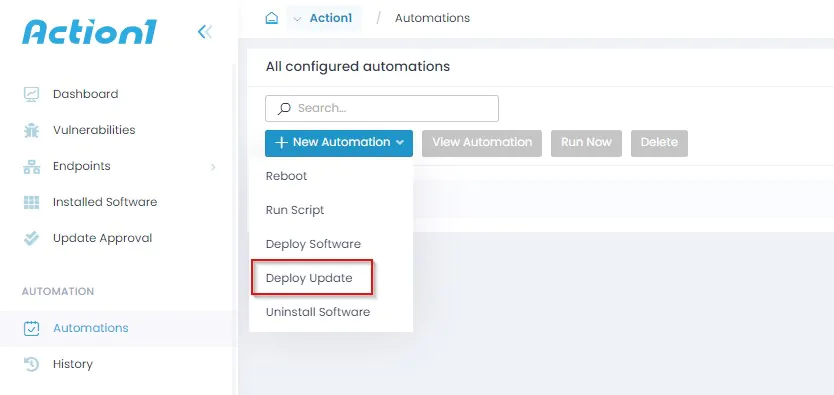Click the Delete button
Image resolution: width=834 pixels, height=395 pixels.
[x=660, y=143]
